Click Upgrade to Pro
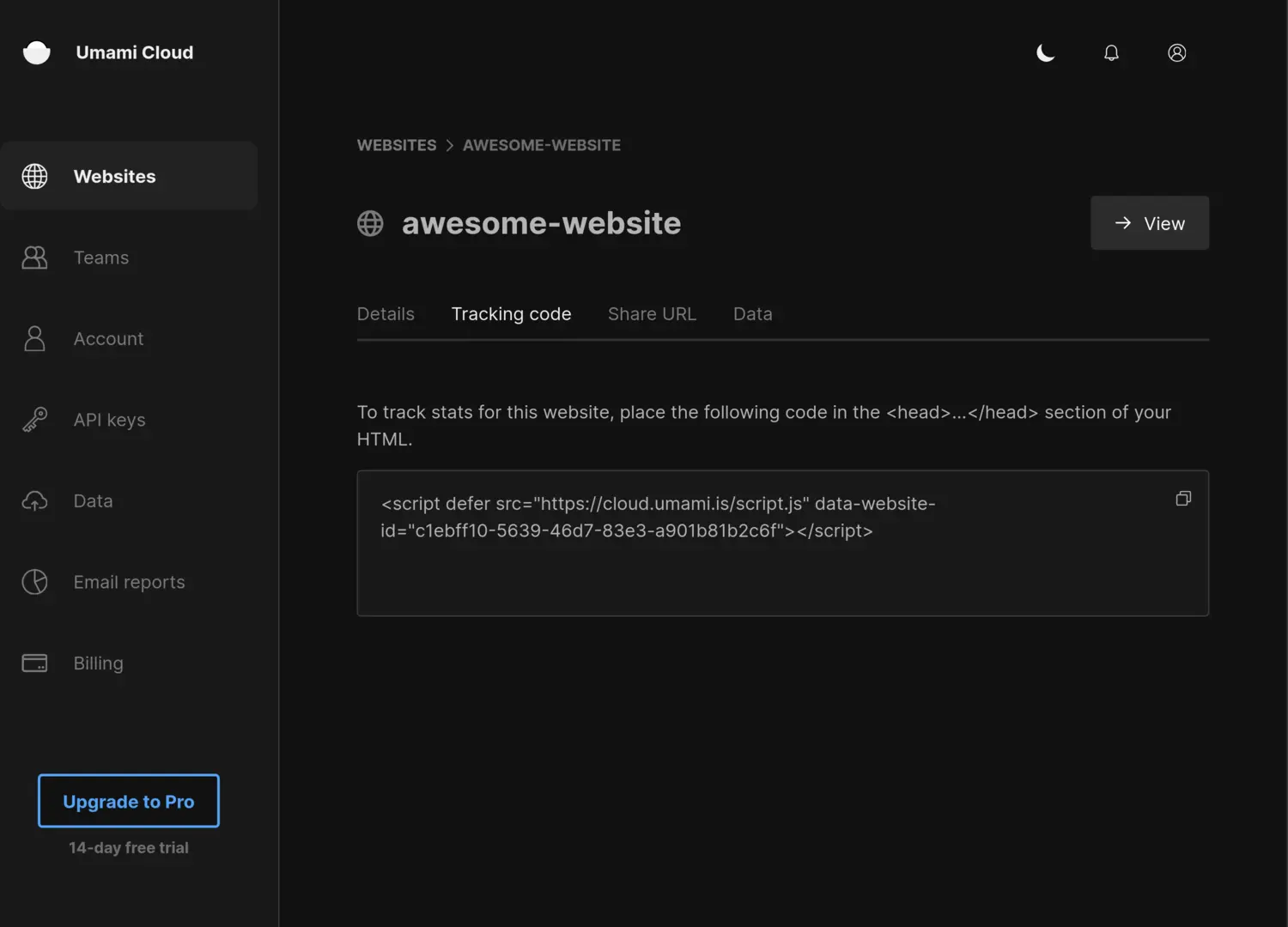Viewport: 1288px width, 927px height. click(x=128, y=801)
